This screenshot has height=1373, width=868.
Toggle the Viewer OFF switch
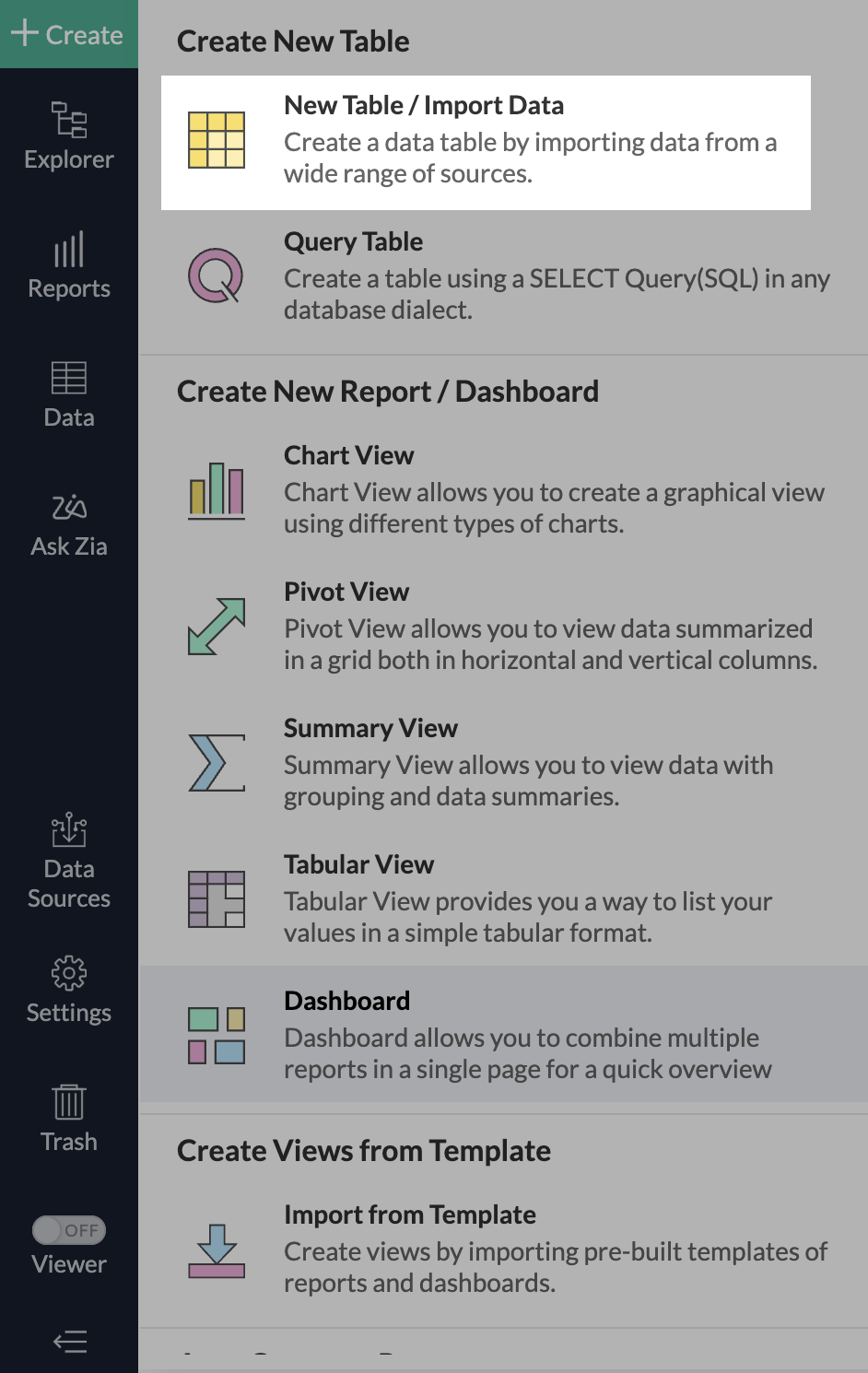tap(69, 1230)
